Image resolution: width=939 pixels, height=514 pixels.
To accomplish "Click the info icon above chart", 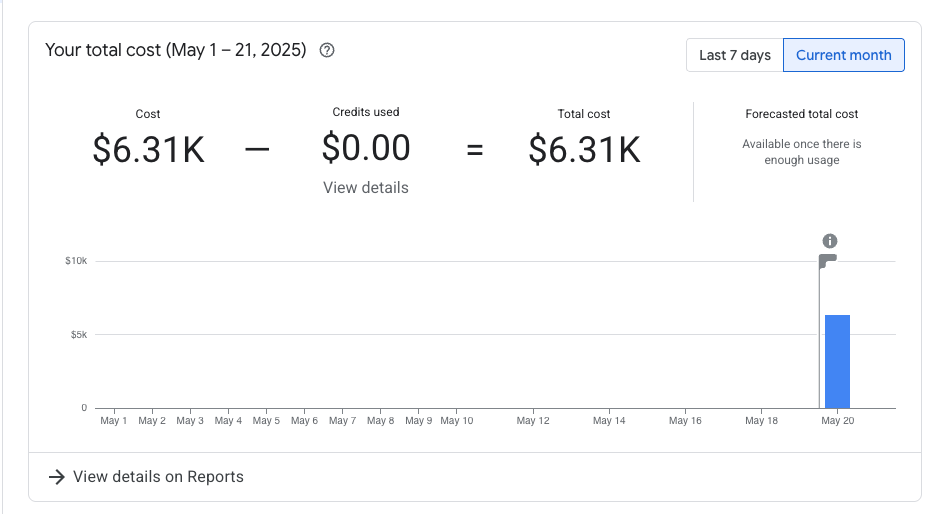I will (829, 241).
